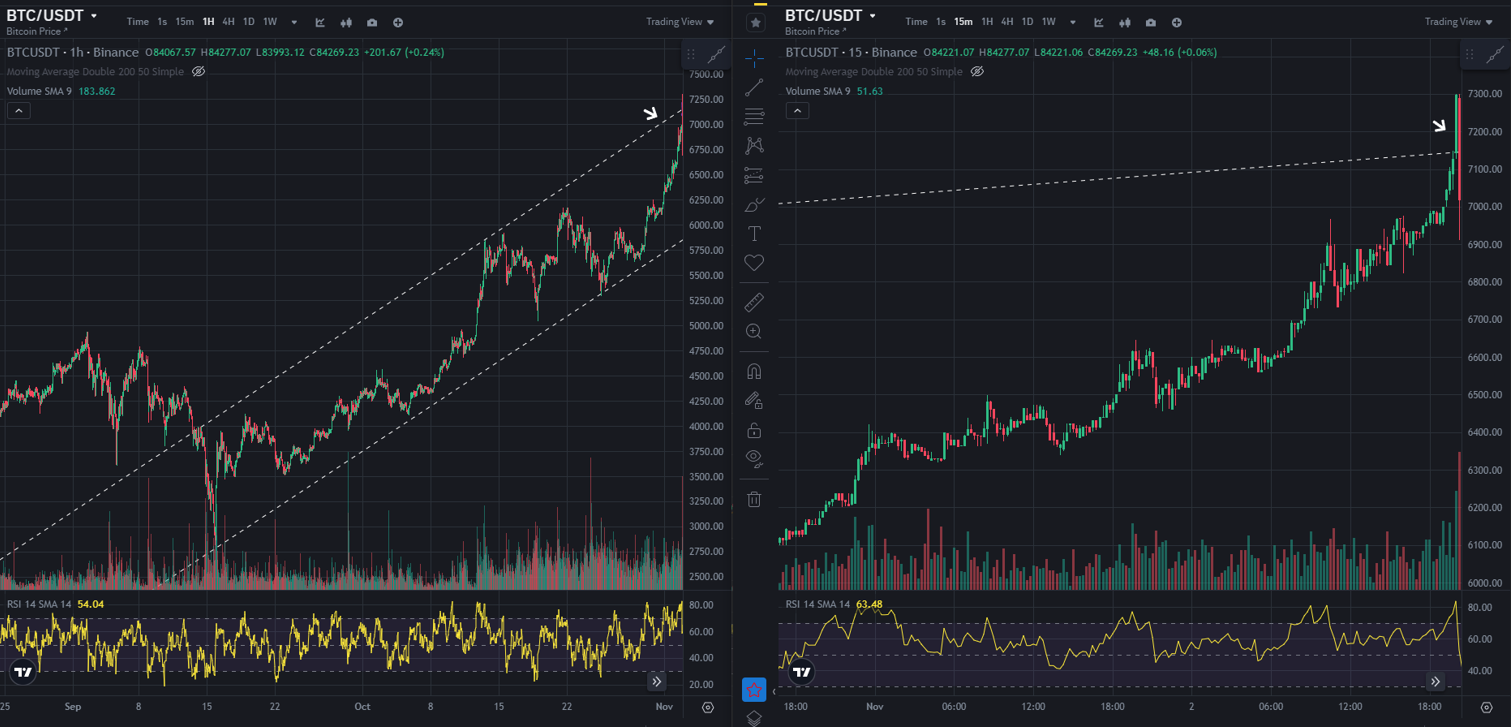Jump to latest bar in right RSI pane
Viewport: 1512px width, 727px height.
point(1435,681)
